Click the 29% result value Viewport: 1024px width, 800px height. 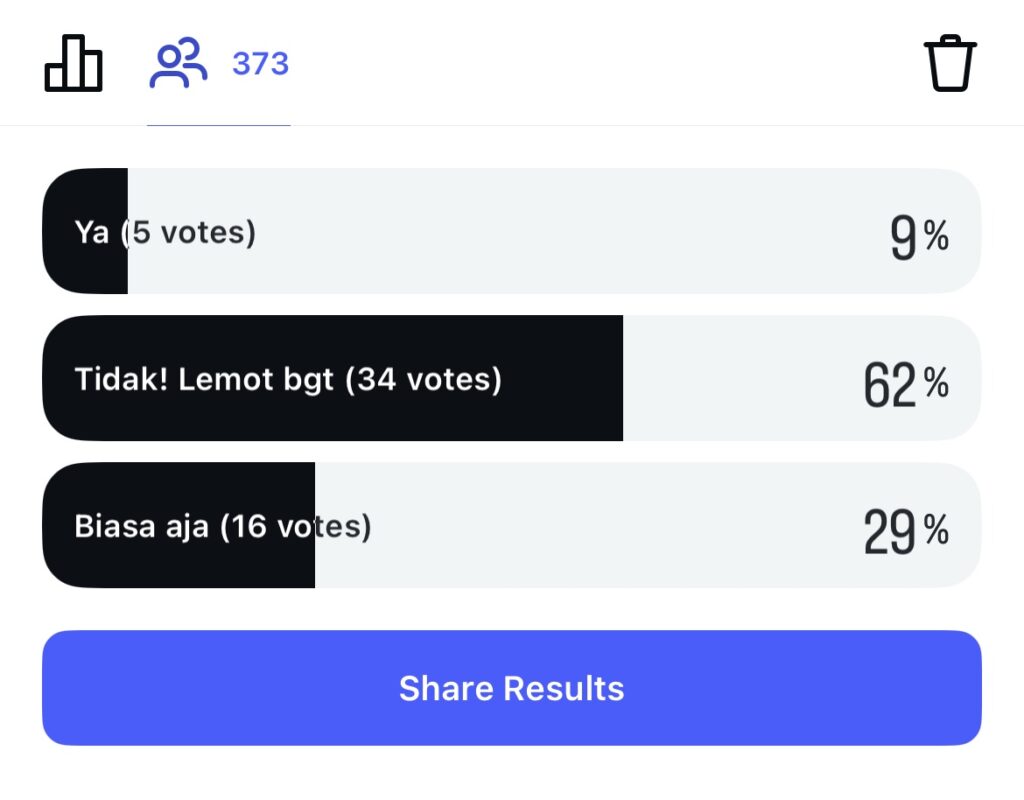(905, 531)
